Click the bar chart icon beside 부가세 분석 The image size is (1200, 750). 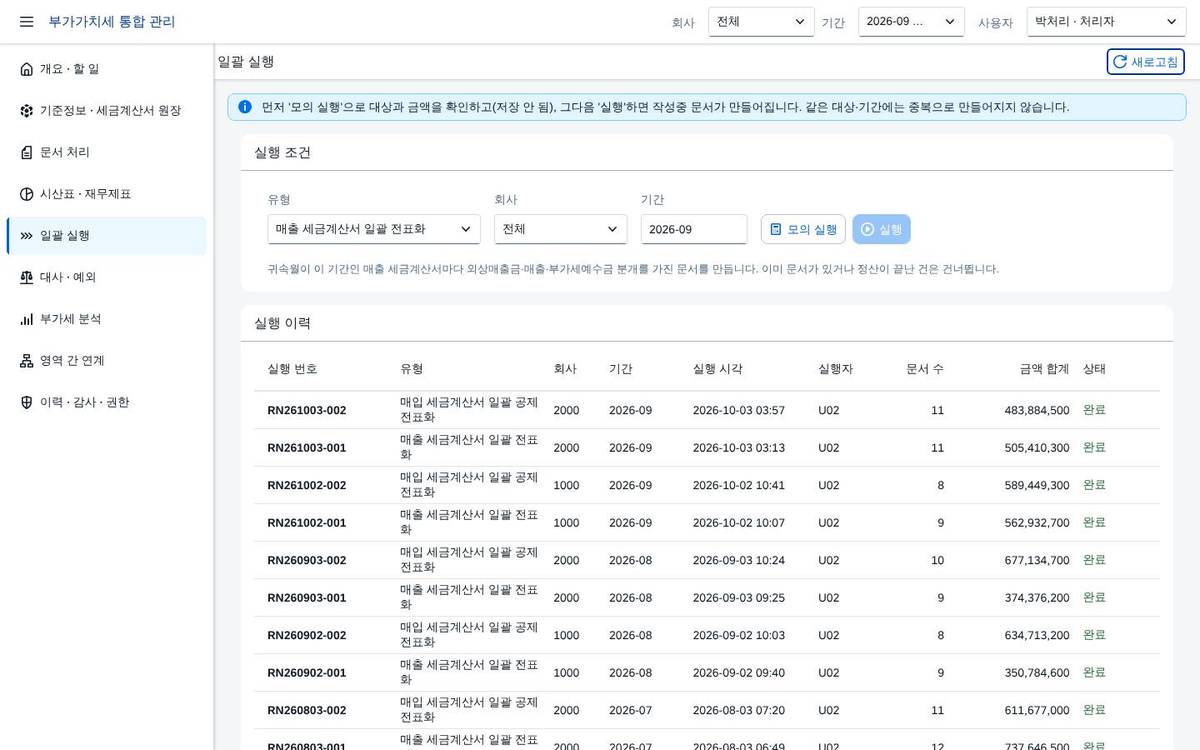coord(26,319)
